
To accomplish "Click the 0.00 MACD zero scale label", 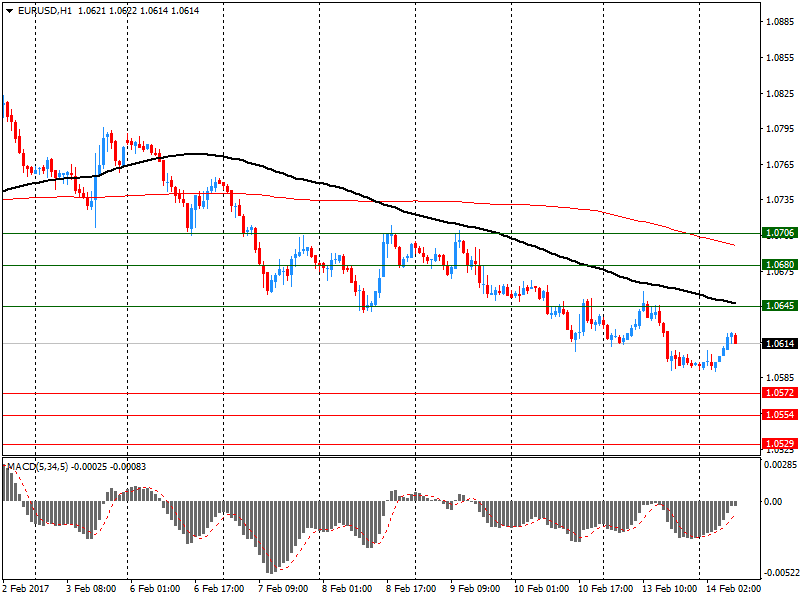I will 773,502.
